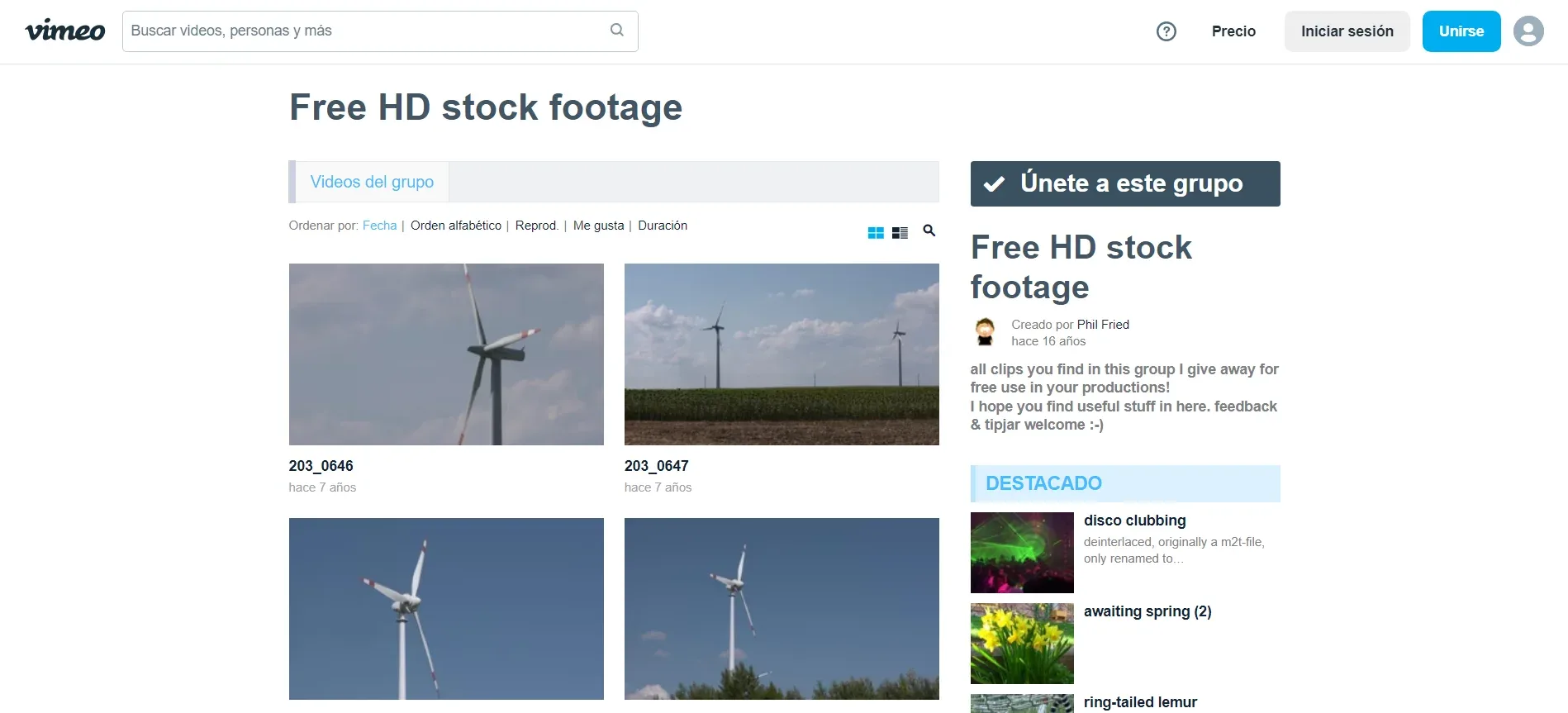Click the Unirse button
This screenshot has height=713, width=1568.
(1461, 31)
